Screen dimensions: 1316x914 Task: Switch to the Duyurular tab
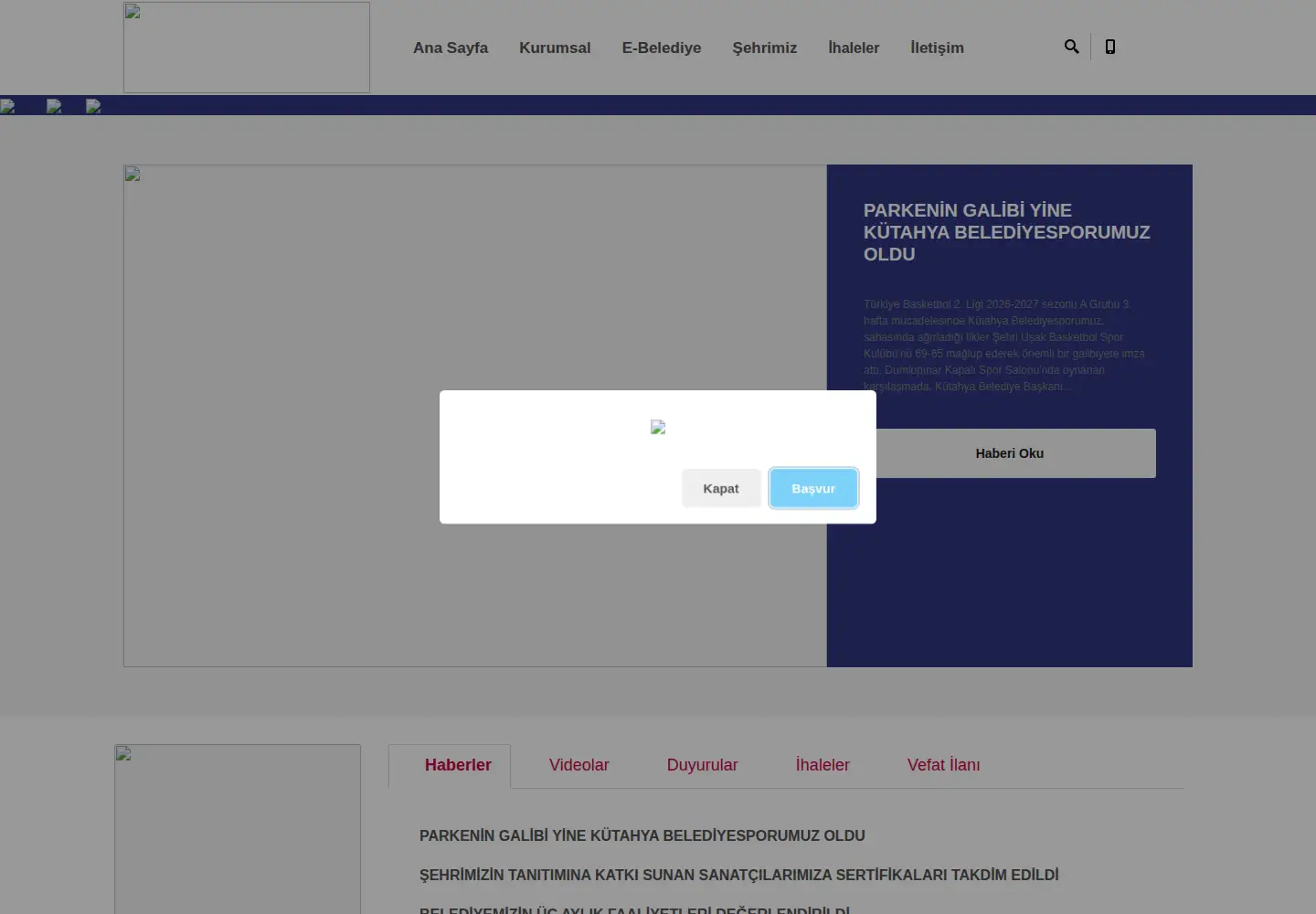click(x=702, y=765)
